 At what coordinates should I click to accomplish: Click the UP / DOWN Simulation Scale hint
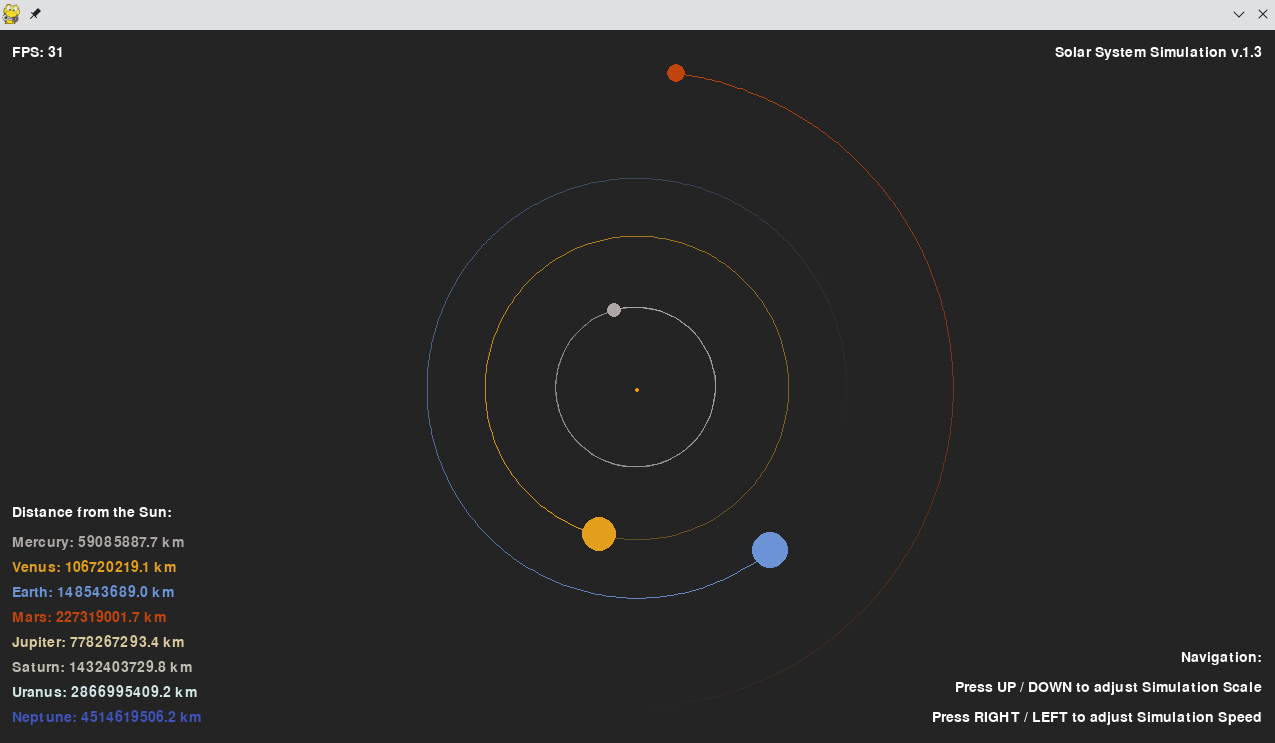click(x=1108, y=687)
